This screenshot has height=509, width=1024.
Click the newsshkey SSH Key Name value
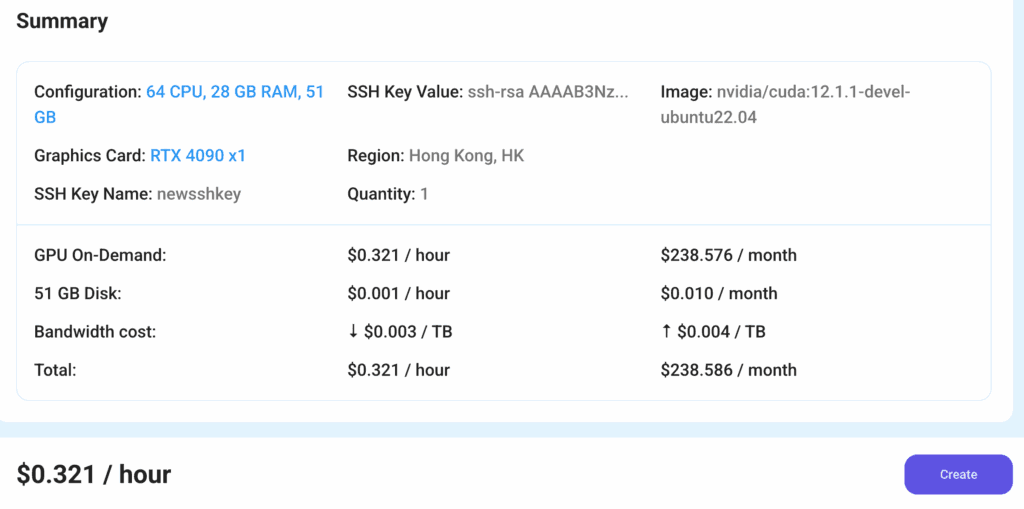[x=199, y=194]
